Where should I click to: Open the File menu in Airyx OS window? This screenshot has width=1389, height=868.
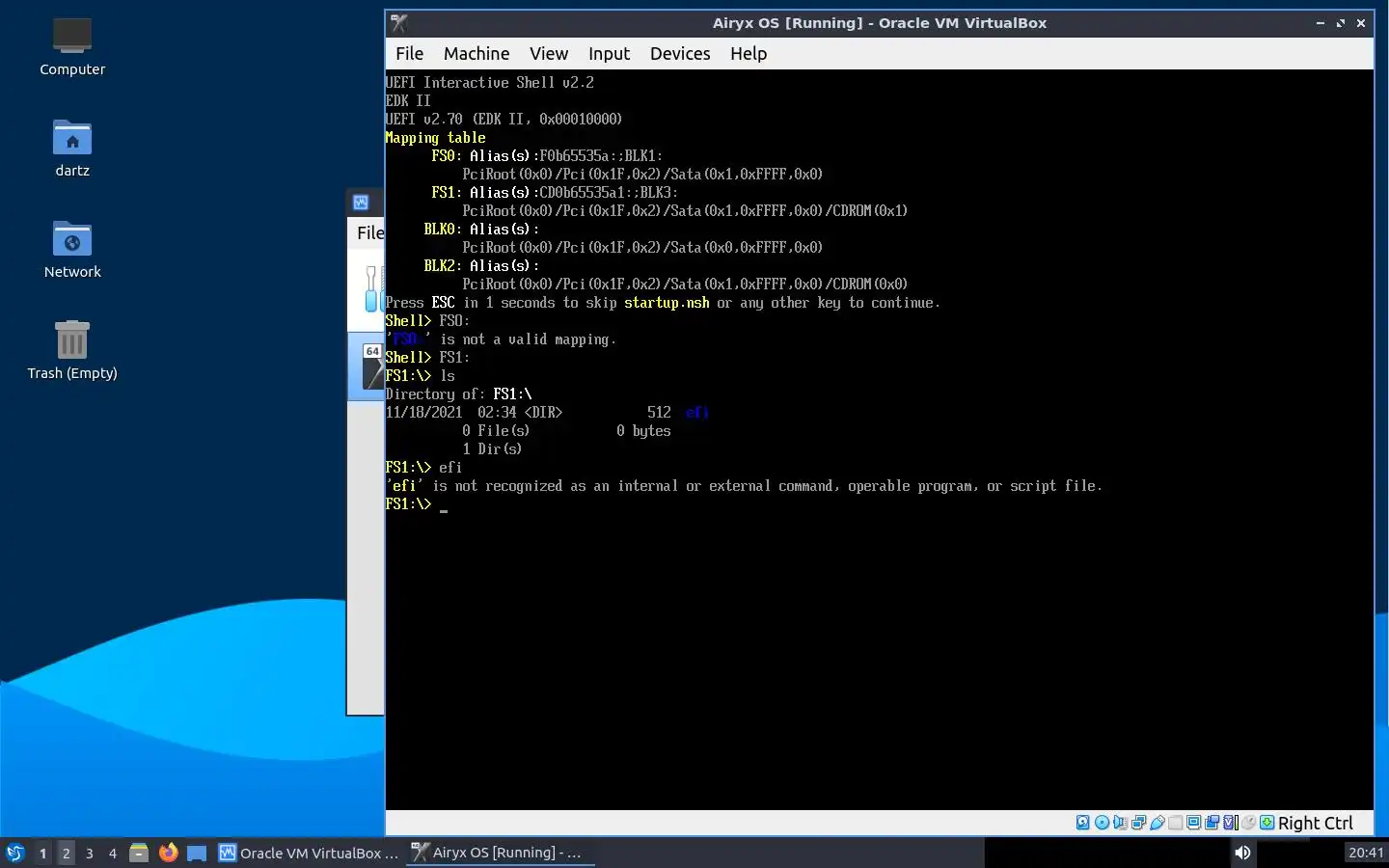tap(409, 54)
